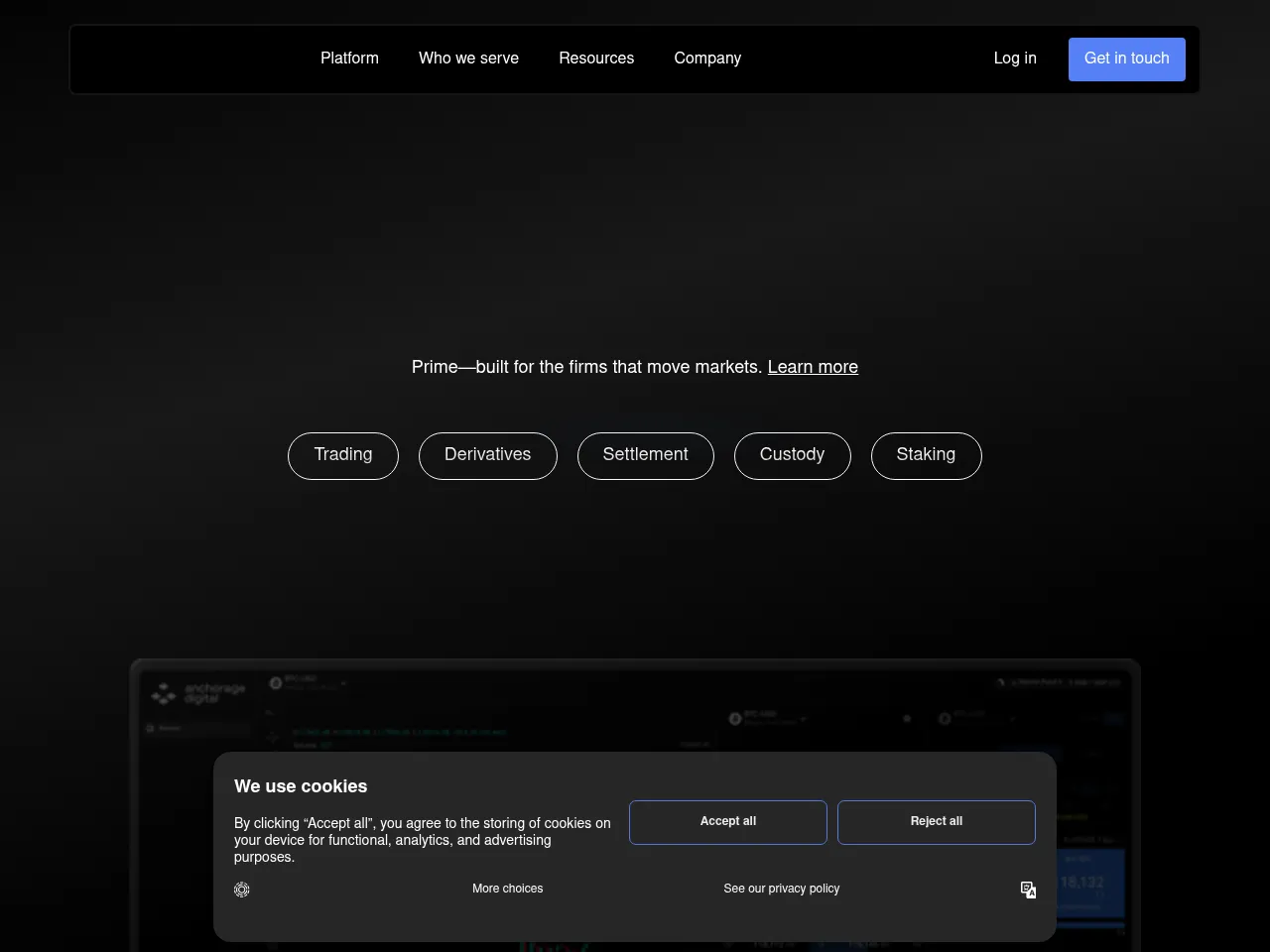Open the account dropdown in the dashboard header
Image resolution: width=1270 pixels, height=952 pixels.
1052,682
